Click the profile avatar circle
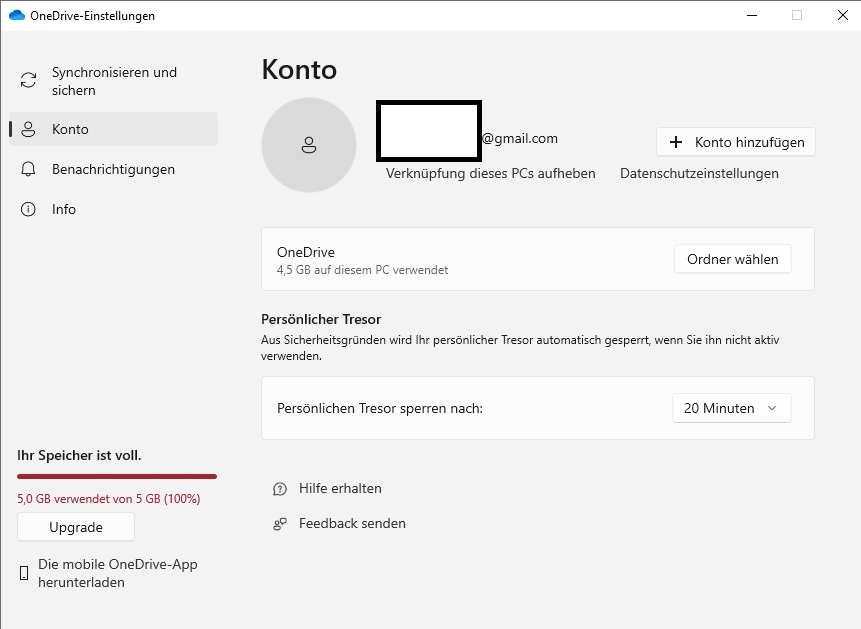The width and height of the screenshot is (861, 629). (309, 145)
